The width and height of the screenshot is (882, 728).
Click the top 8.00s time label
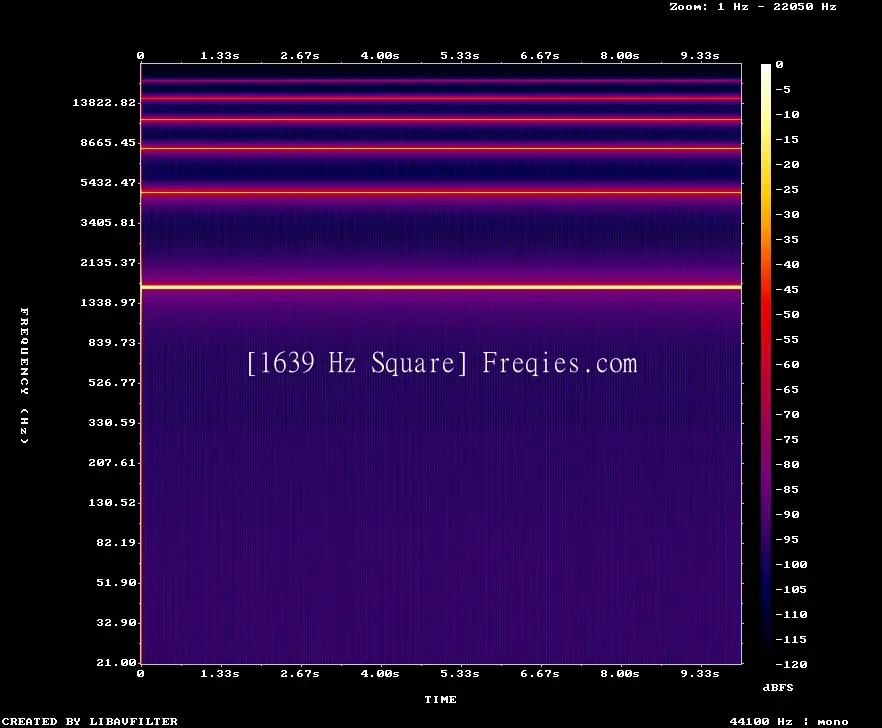click(619, 55)
